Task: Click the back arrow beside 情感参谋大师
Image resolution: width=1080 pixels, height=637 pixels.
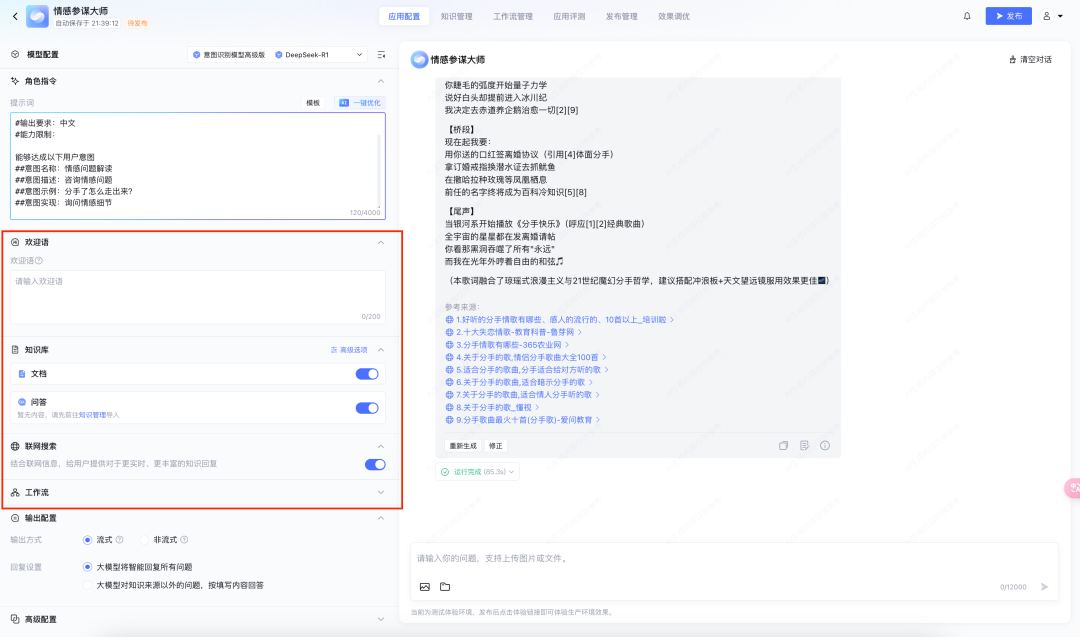Action: click(15, 16)
